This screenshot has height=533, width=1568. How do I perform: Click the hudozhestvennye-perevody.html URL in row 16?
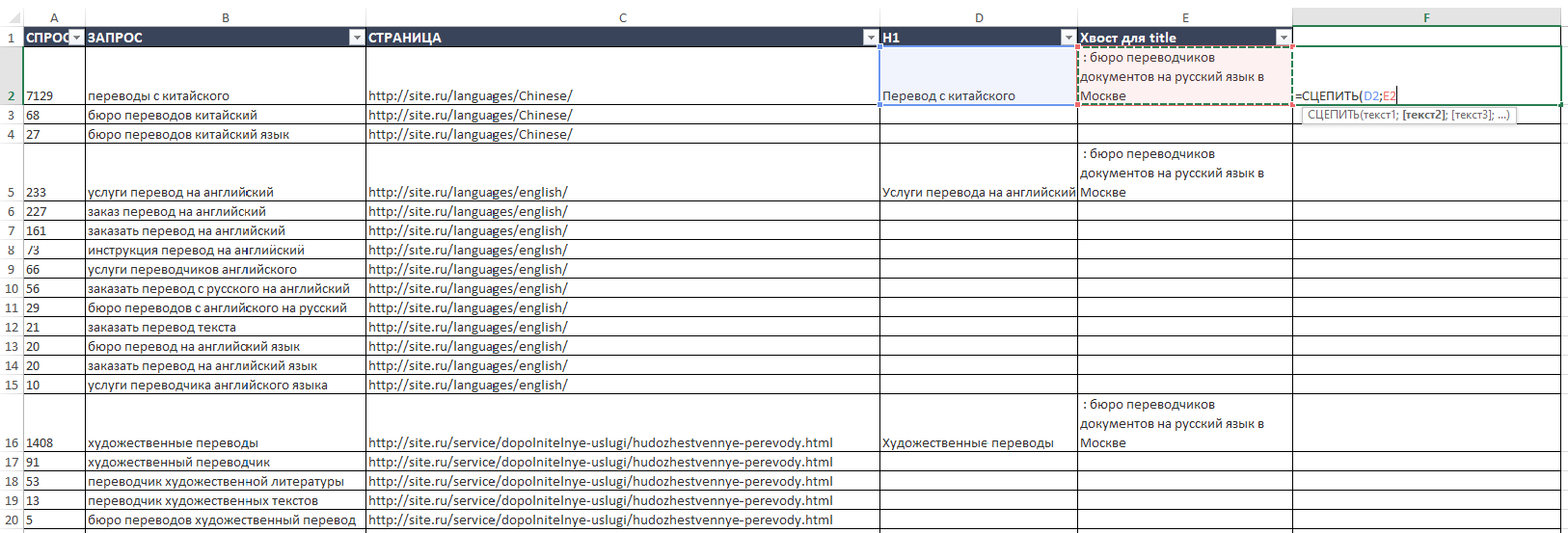pos(601,442)
